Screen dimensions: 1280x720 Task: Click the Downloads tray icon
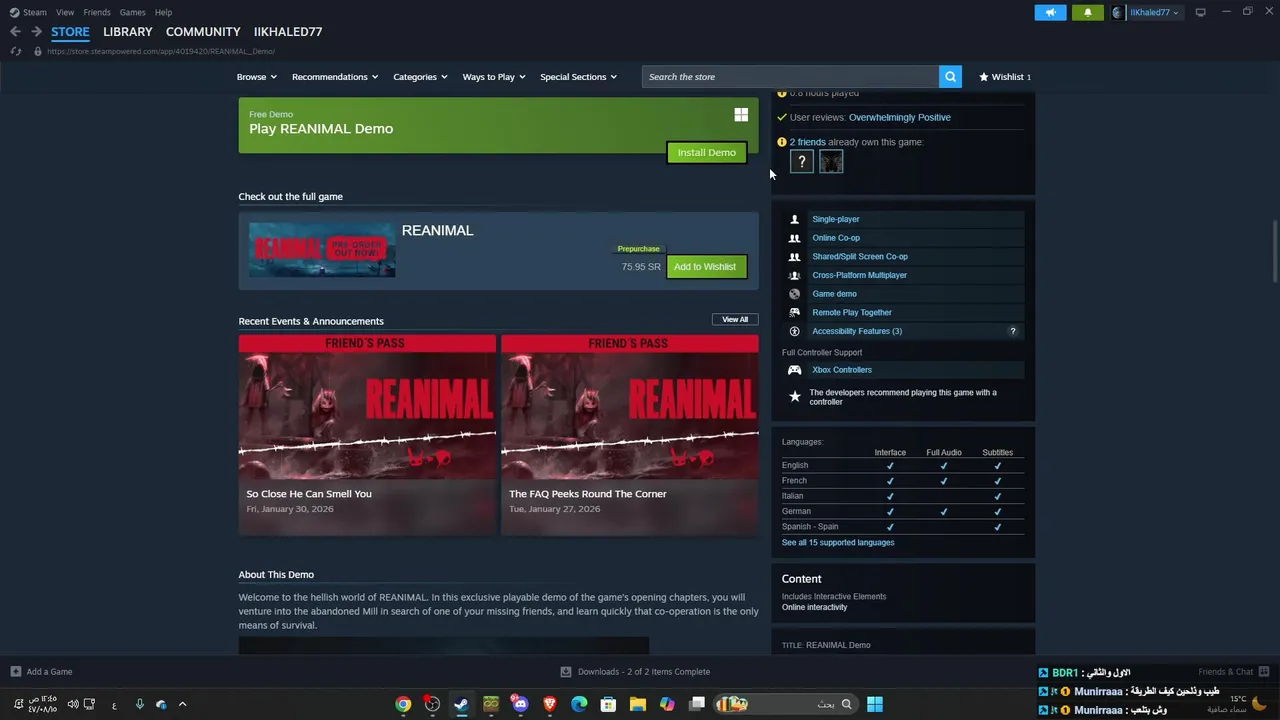pos(566,672)
